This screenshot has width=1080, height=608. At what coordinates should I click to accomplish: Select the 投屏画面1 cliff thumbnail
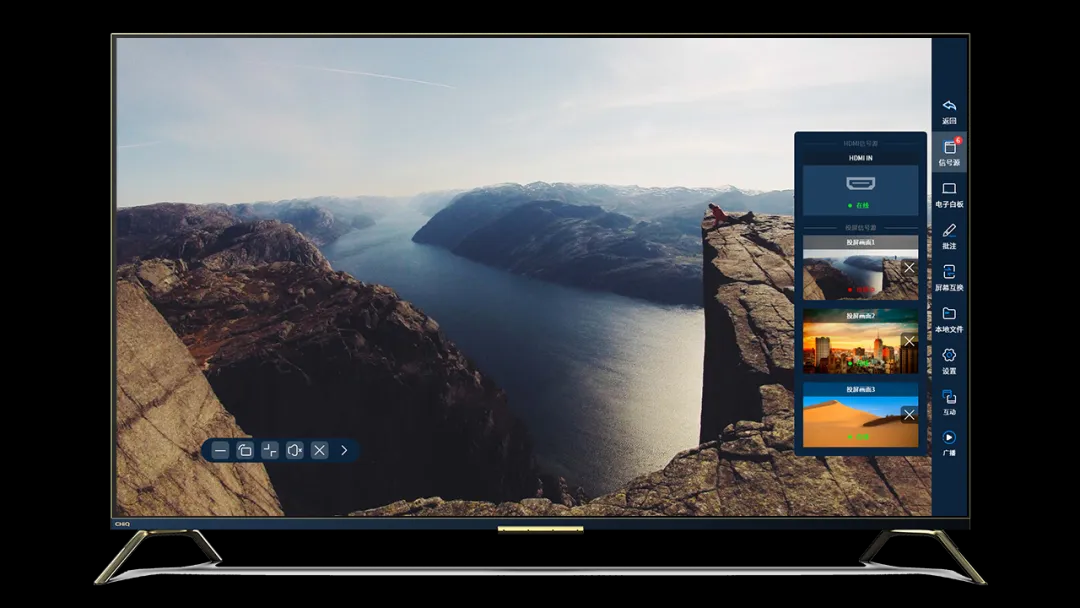(x=860, y=268)
